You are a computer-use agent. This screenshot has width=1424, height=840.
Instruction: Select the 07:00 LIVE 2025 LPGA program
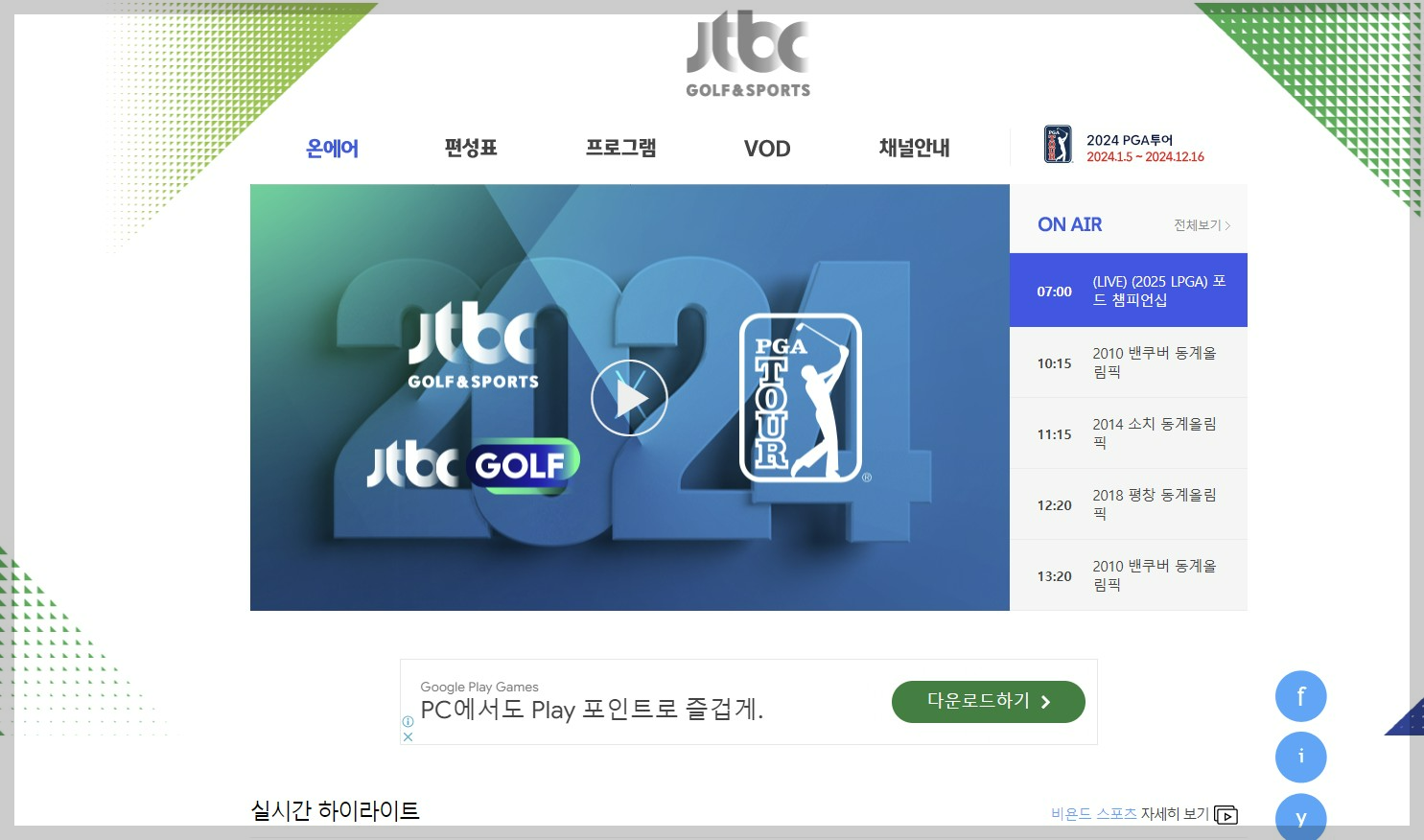point(1129,291)
